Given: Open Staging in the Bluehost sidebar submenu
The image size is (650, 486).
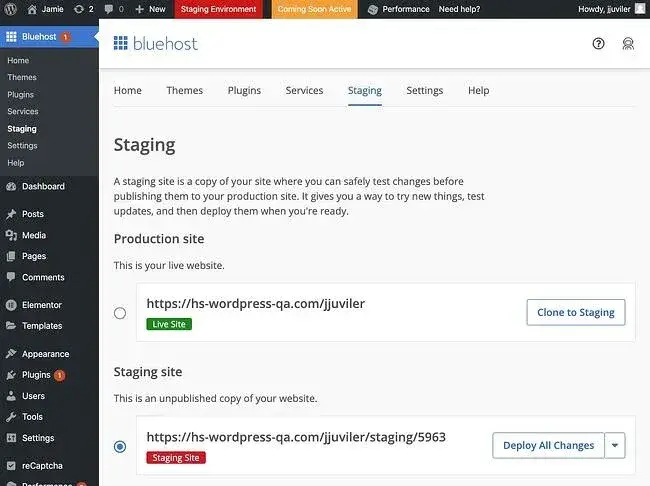Looking at the screenshot, I should [x=22, y=129].
